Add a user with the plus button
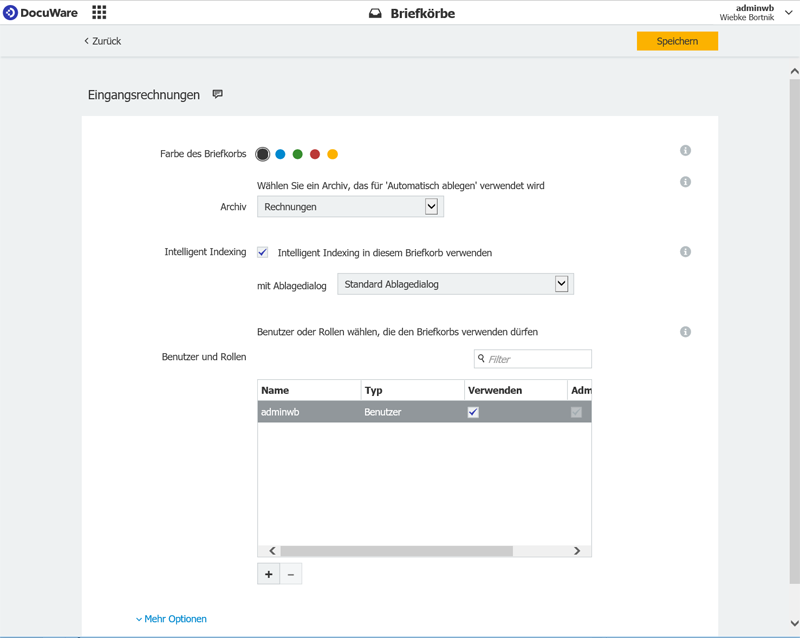 click(x=269, y=574)
